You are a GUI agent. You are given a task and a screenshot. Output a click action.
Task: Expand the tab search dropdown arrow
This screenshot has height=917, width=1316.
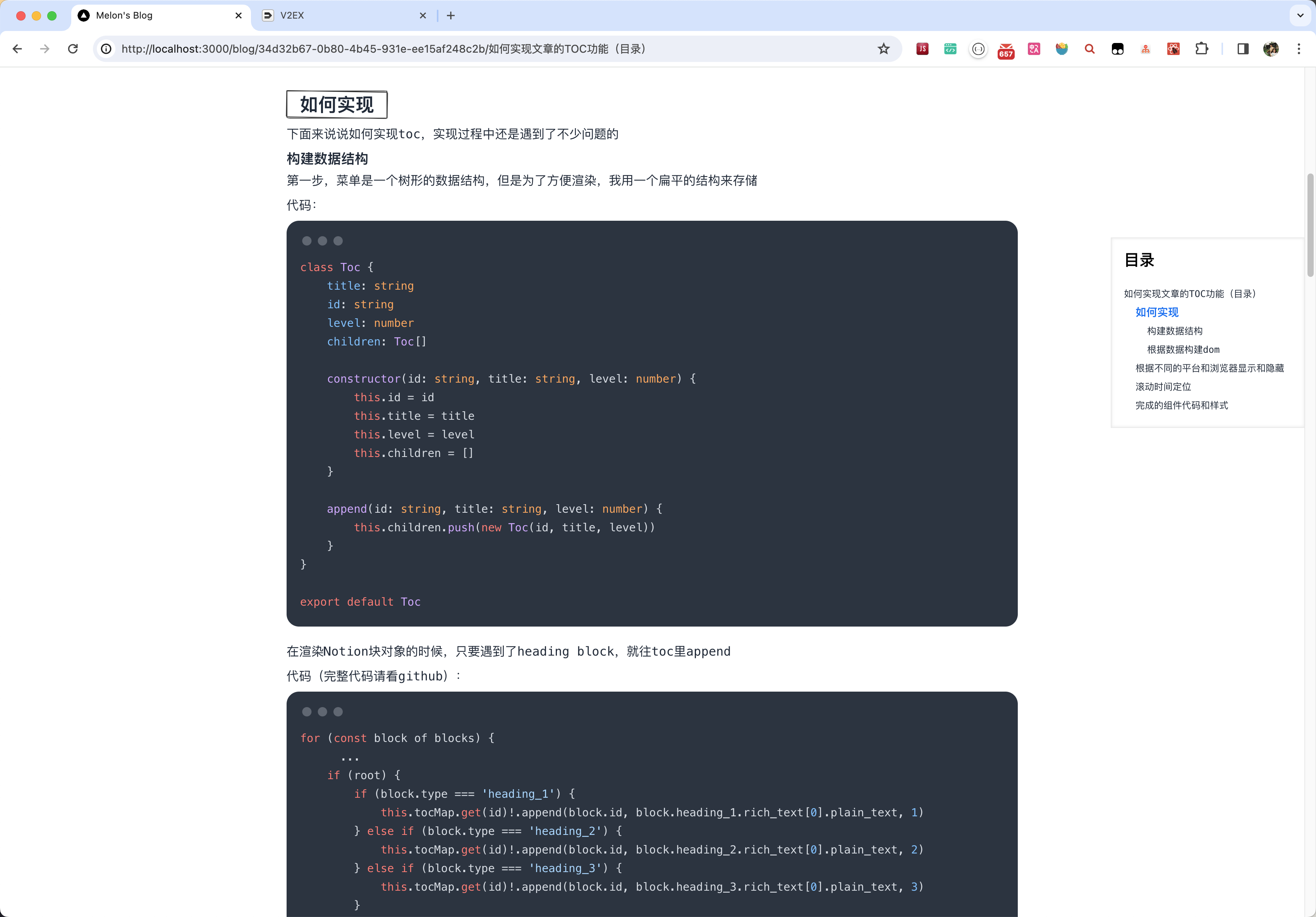[1300, 15]
